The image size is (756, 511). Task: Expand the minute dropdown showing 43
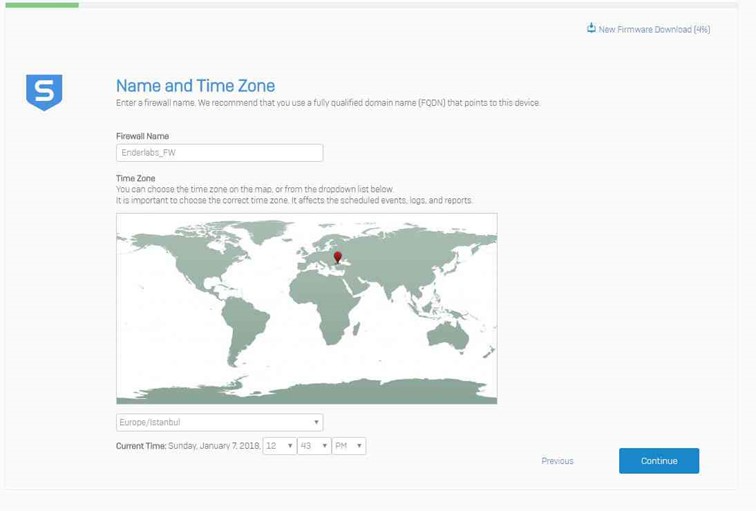click(x=314, y=446)
